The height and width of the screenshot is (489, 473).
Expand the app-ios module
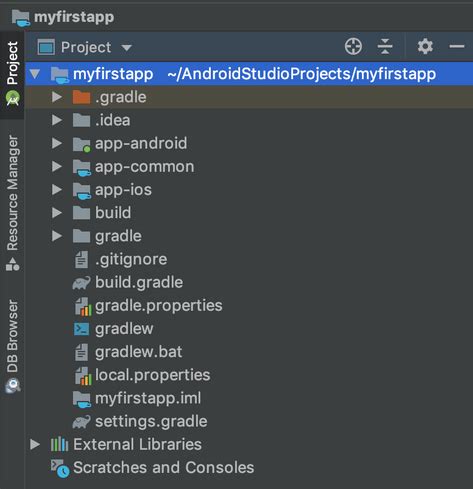tap(57, 190)
